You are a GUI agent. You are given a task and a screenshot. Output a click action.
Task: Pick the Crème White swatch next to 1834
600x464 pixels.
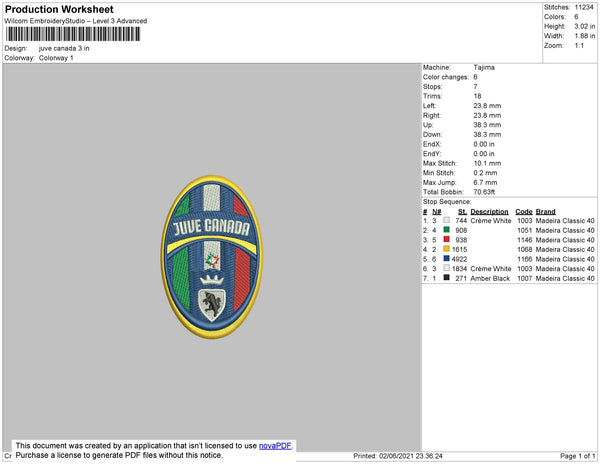pyautogui.click(x=446, y=268)
